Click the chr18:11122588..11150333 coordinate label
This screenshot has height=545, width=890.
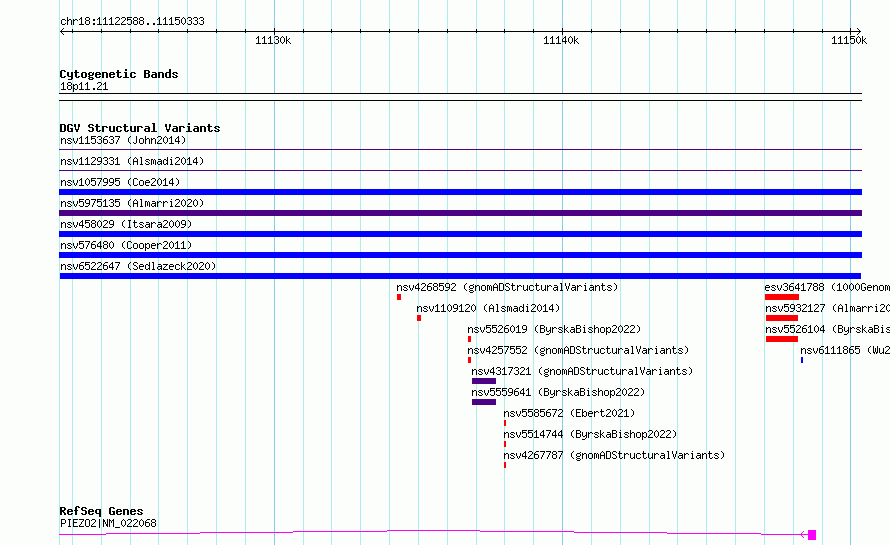pos(132,22)
